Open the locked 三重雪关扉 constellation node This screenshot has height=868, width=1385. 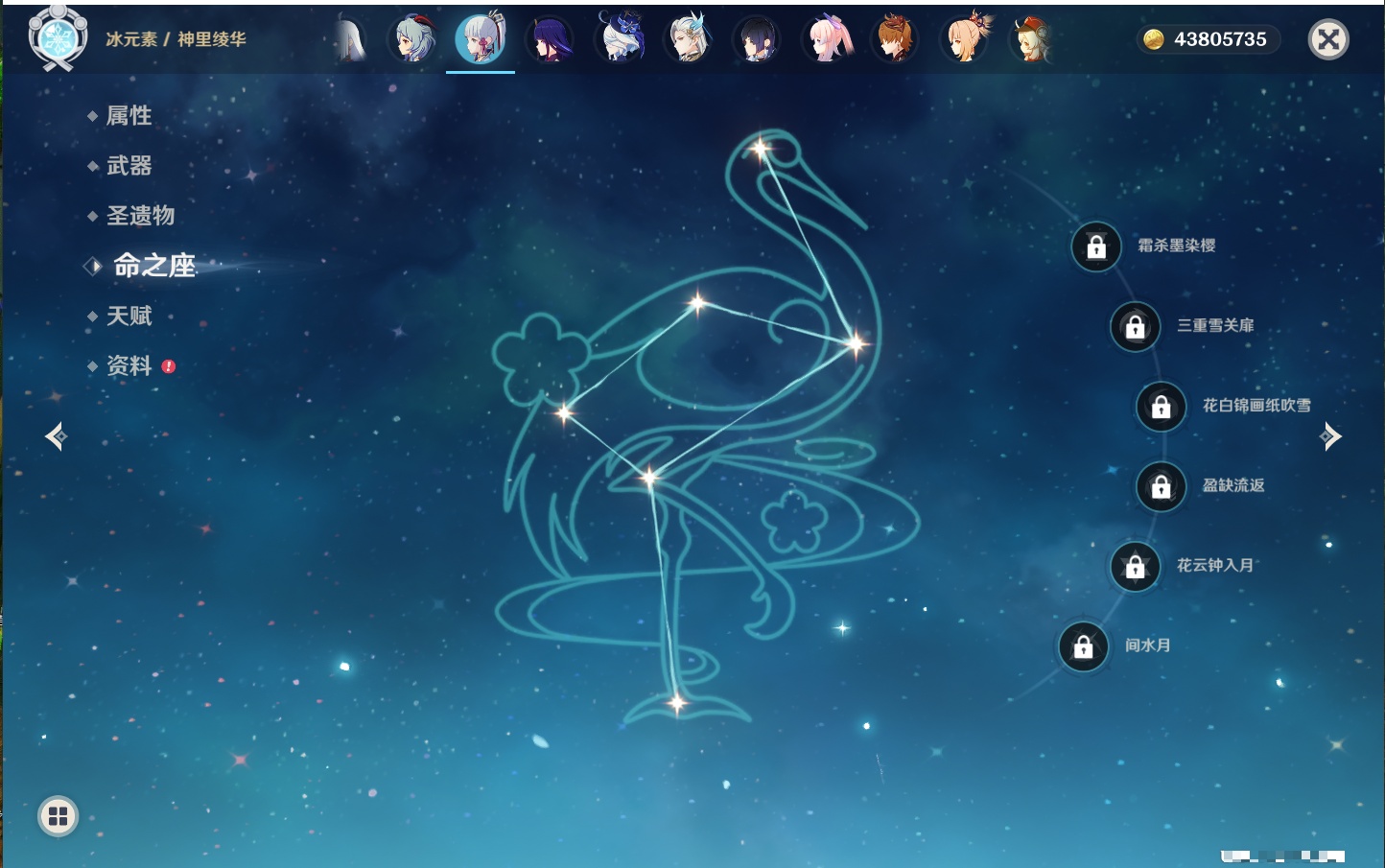[x=1135, y=327]
